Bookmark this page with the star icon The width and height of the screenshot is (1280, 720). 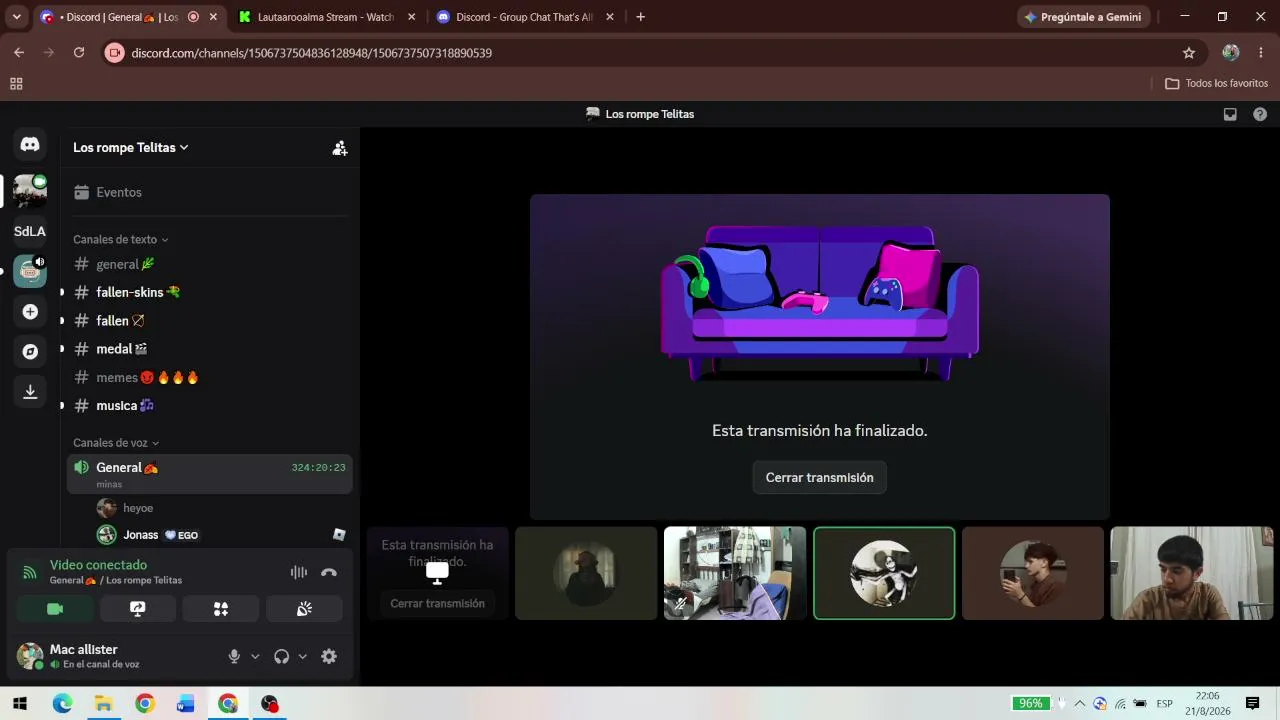(1189, 53)
